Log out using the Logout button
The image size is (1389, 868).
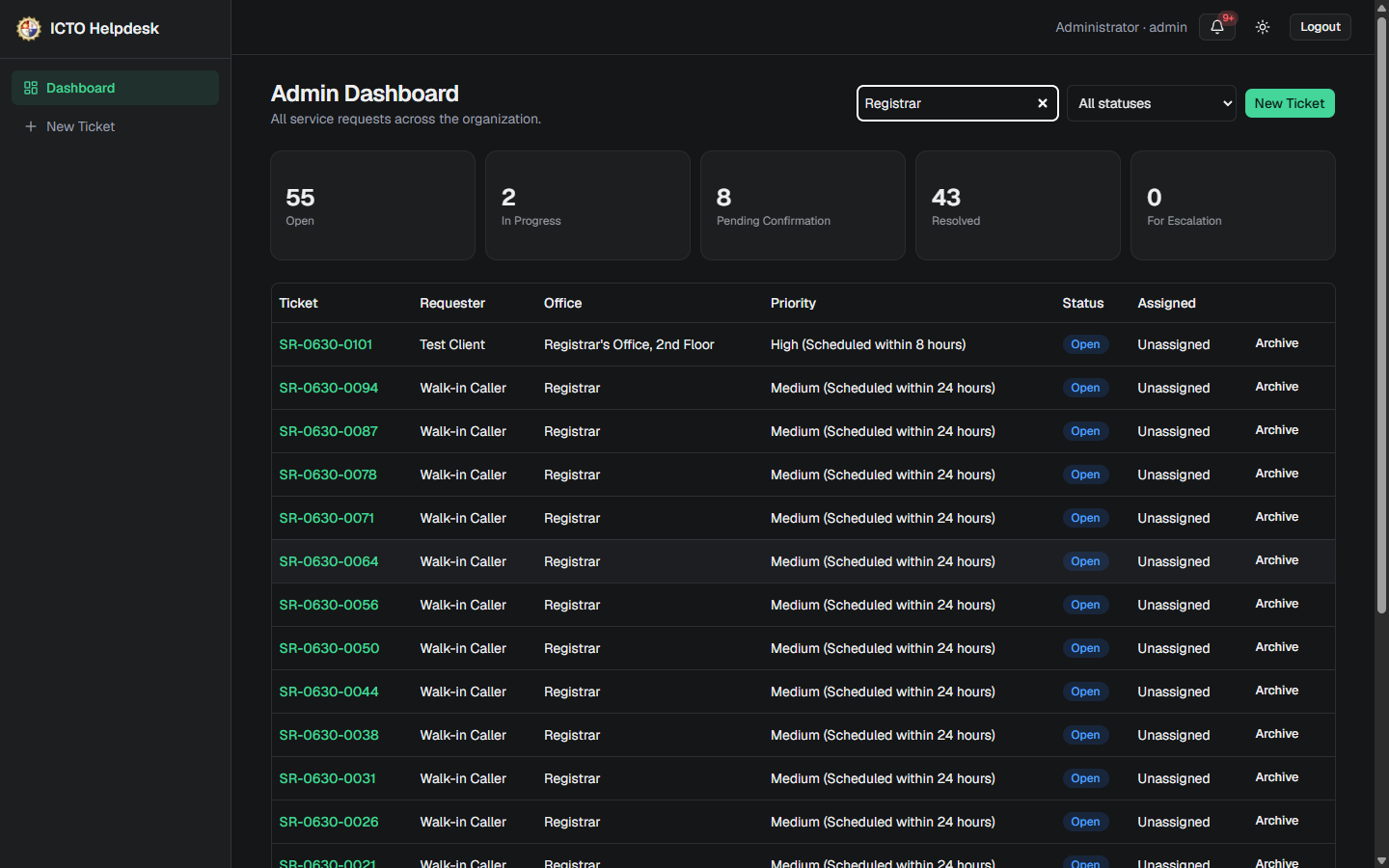tap(1321, 27)
